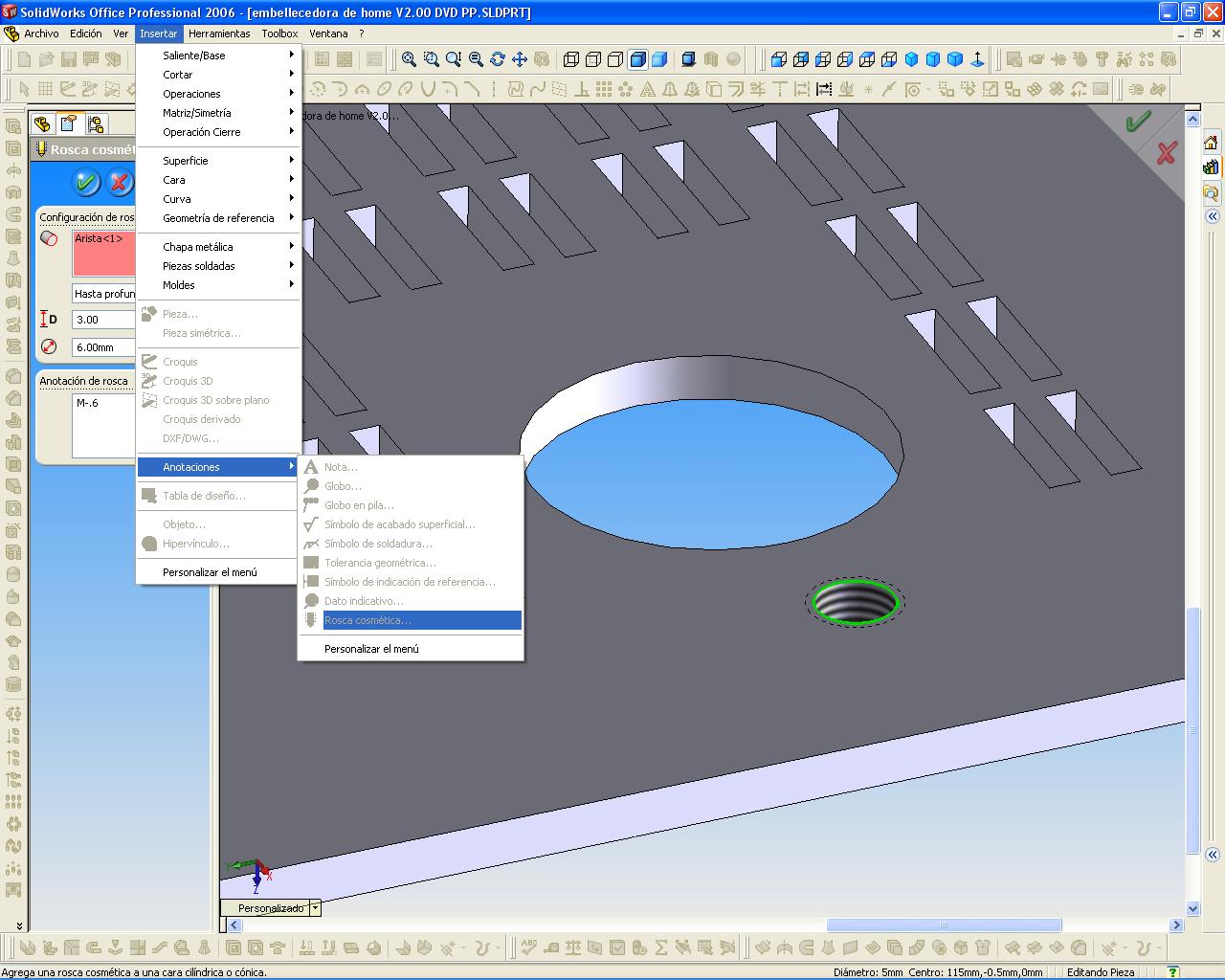
Task: Toggle shadows in shaded mode
Action: pyautogui.click(x=689, y=59)
